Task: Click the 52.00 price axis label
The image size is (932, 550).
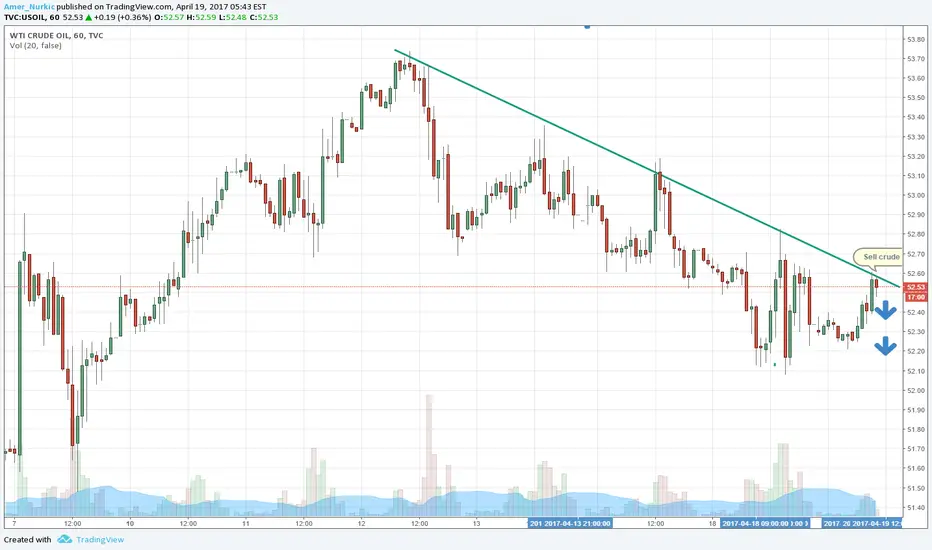Action: click(915, 390)
